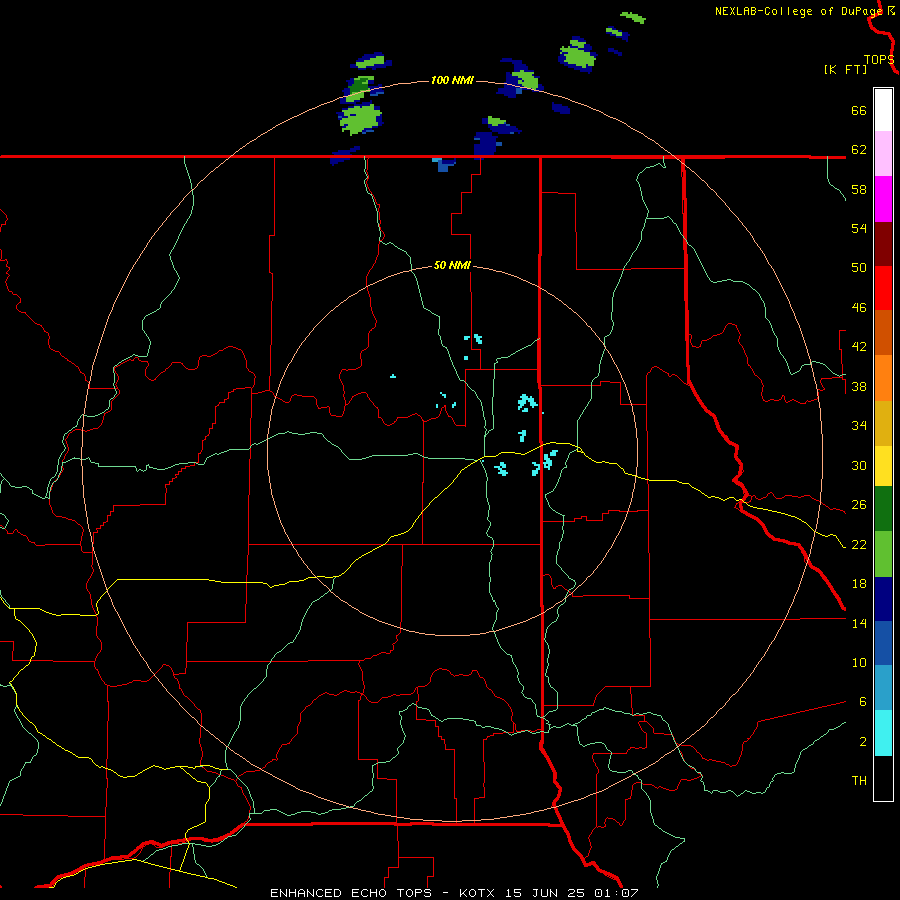Click the "15 JUN 25 01:07" timestamp
The width and height of the screenshot is (900, 900).
click(572, 893)
